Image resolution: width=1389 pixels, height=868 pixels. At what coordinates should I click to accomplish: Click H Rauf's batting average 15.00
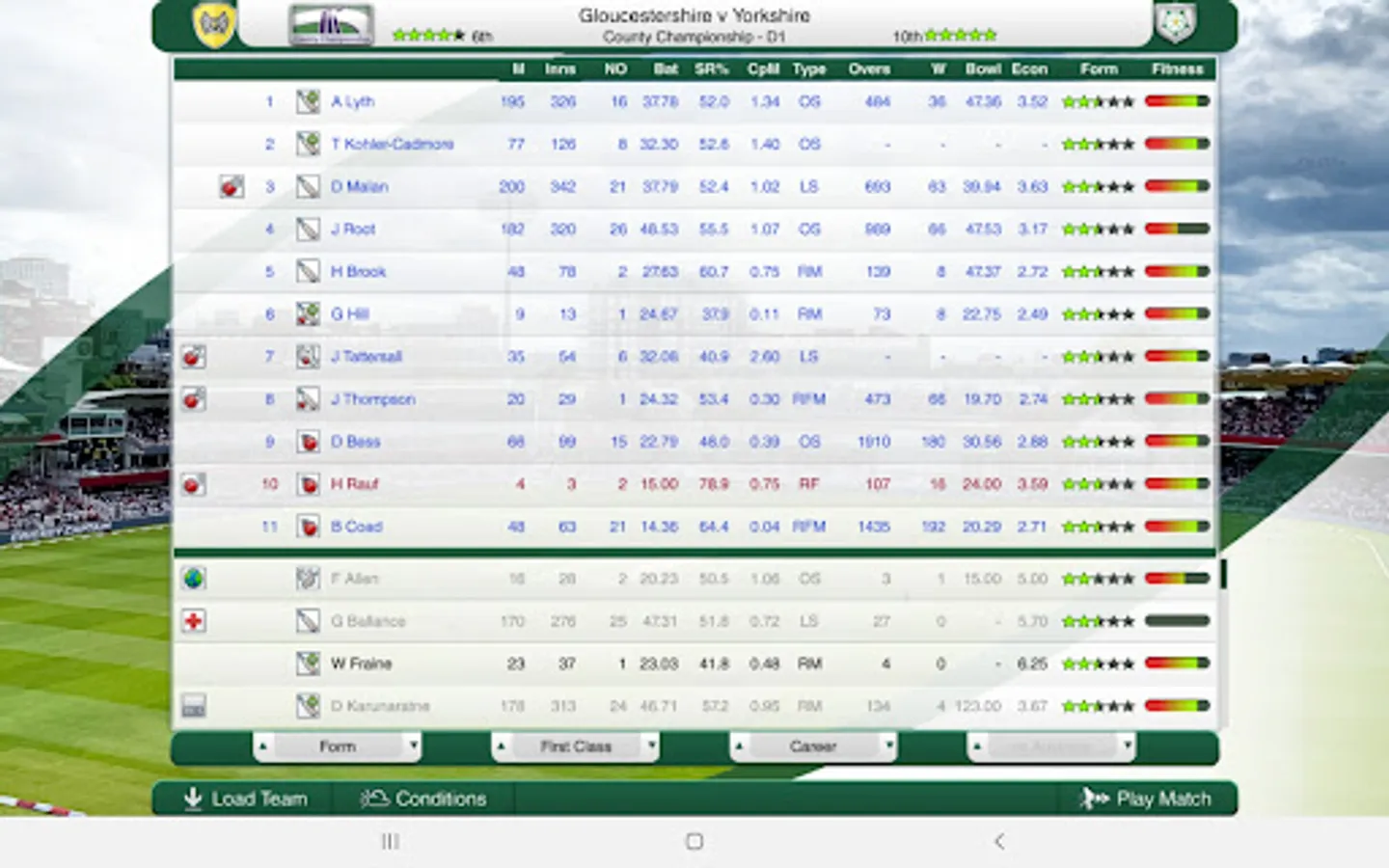(x=660, y=484)
